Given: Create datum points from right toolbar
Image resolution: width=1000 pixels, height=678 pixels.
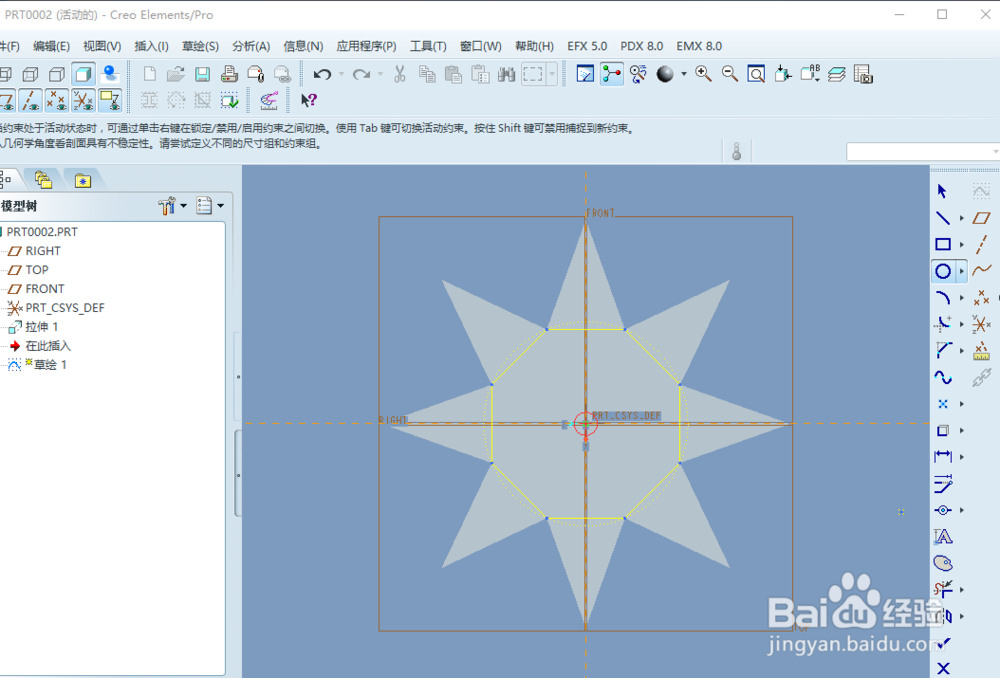Looking at the screenshot, I should click(x=981, y=298).
